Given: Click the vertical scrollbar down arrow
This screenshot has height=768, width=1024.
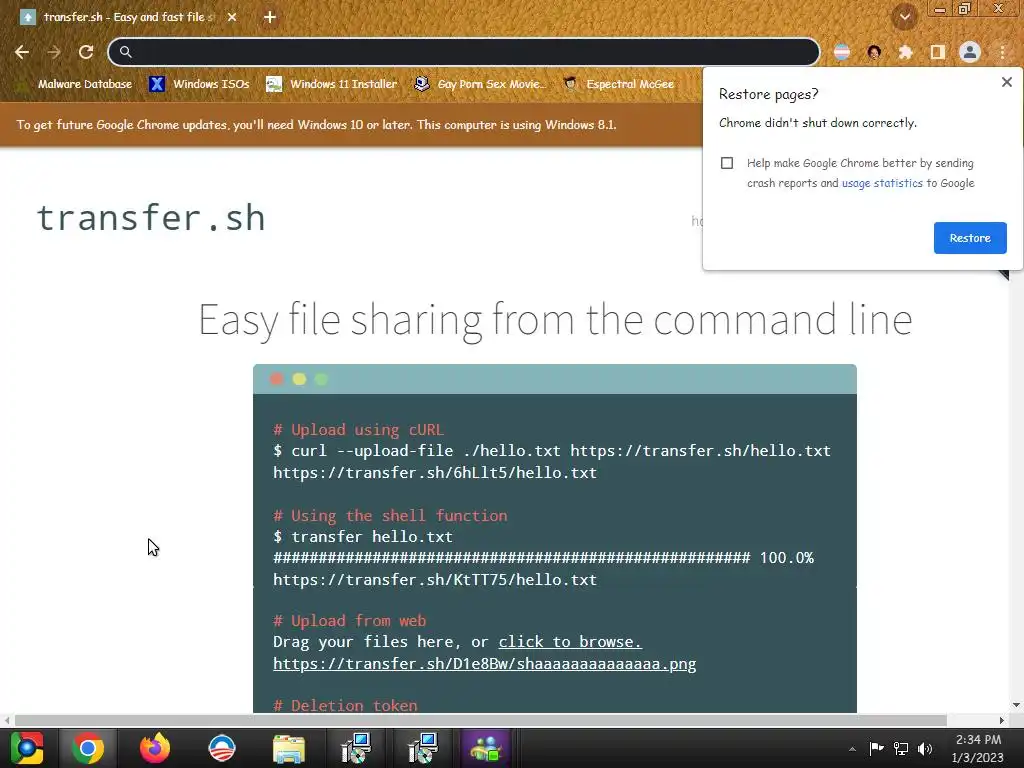Looking at the screenshot, I should (1016, 705).
